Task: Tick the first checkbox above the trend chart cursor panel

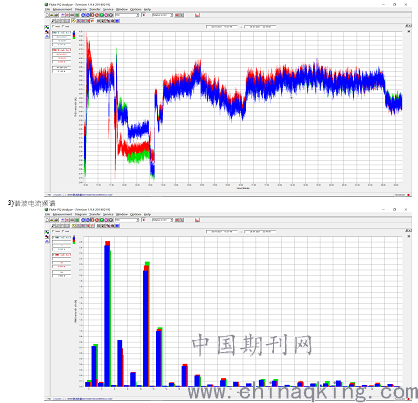Action: click(x=53, y=26)
